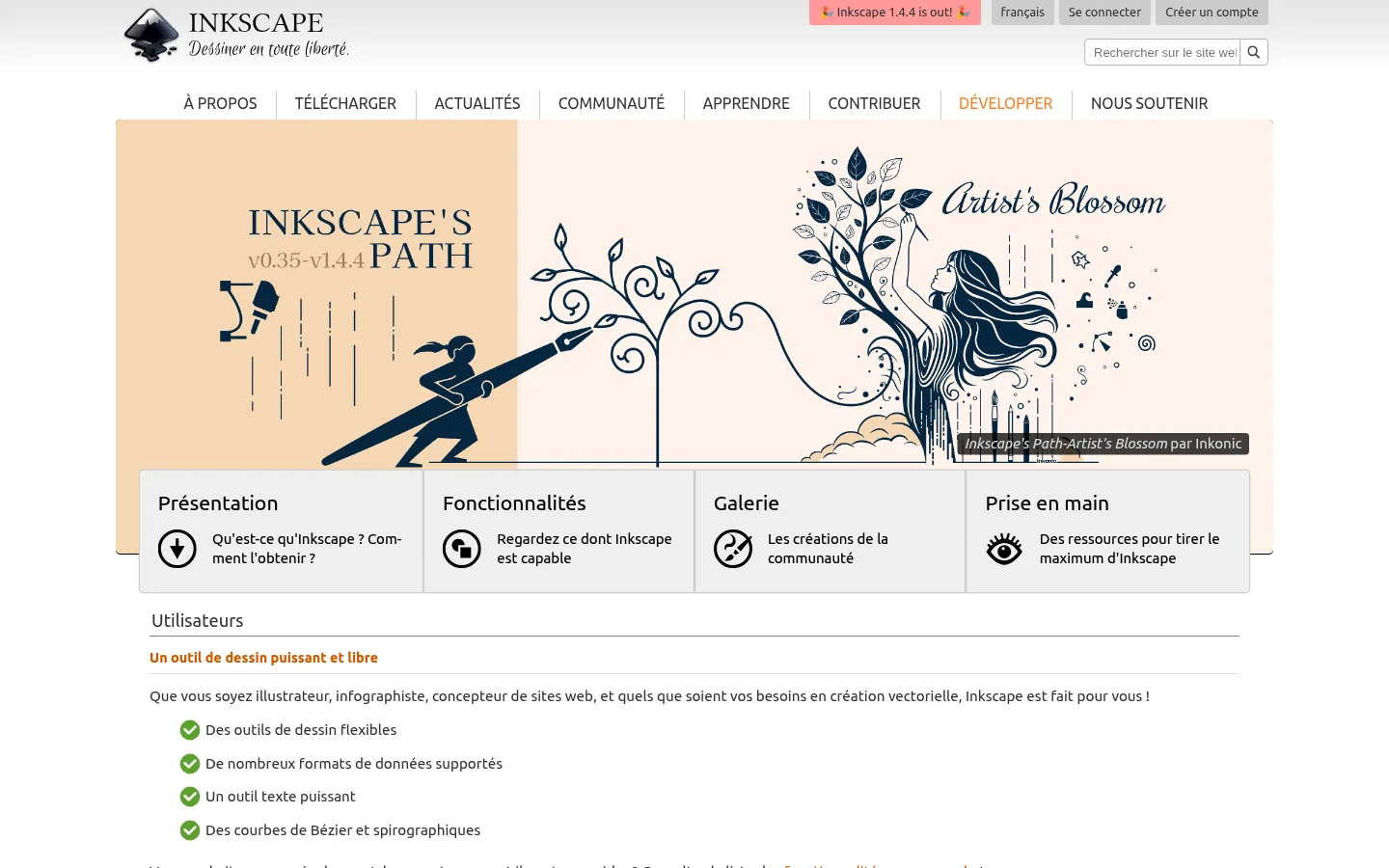Open the Prise en main heading link
1389x868 pixels.
coord(1047,503)
